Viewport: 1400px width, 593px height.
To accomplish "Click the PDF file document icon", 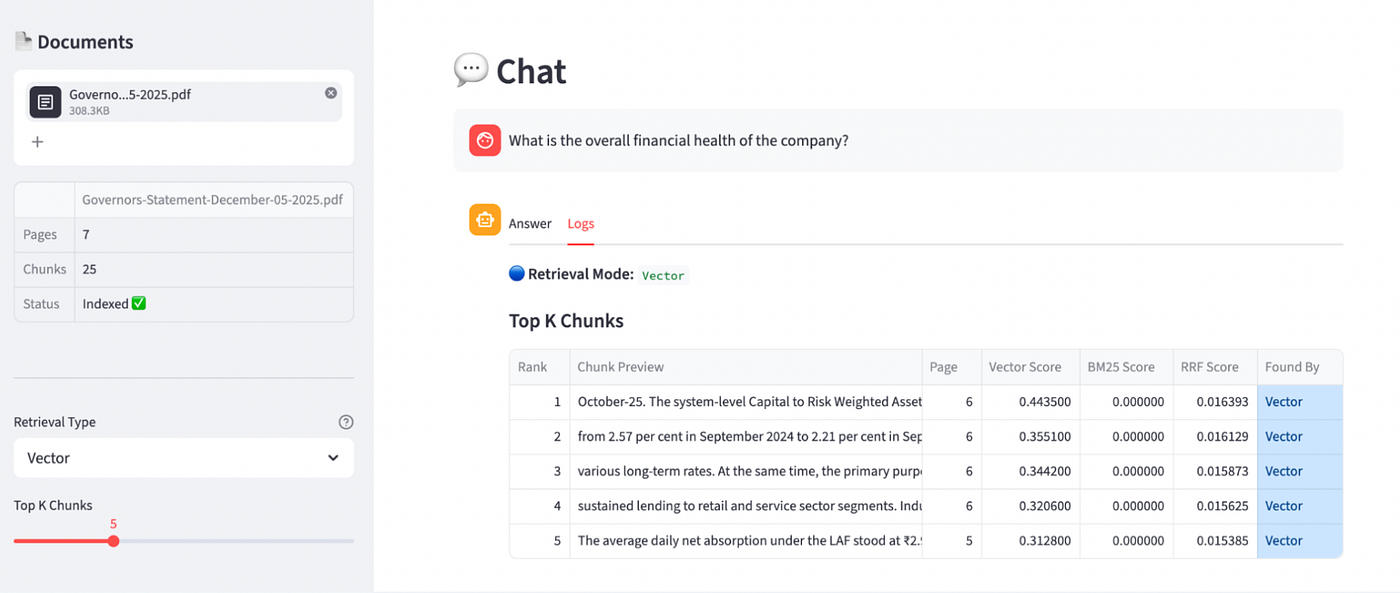I will click(x=45, y=102).
